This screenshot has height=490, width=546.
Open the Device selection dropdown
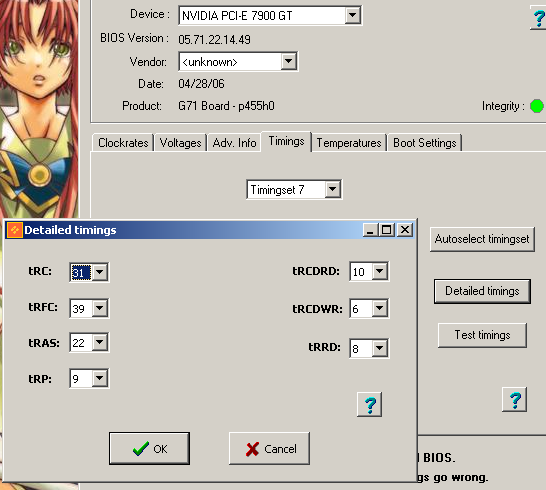click(x=352, y=15)
